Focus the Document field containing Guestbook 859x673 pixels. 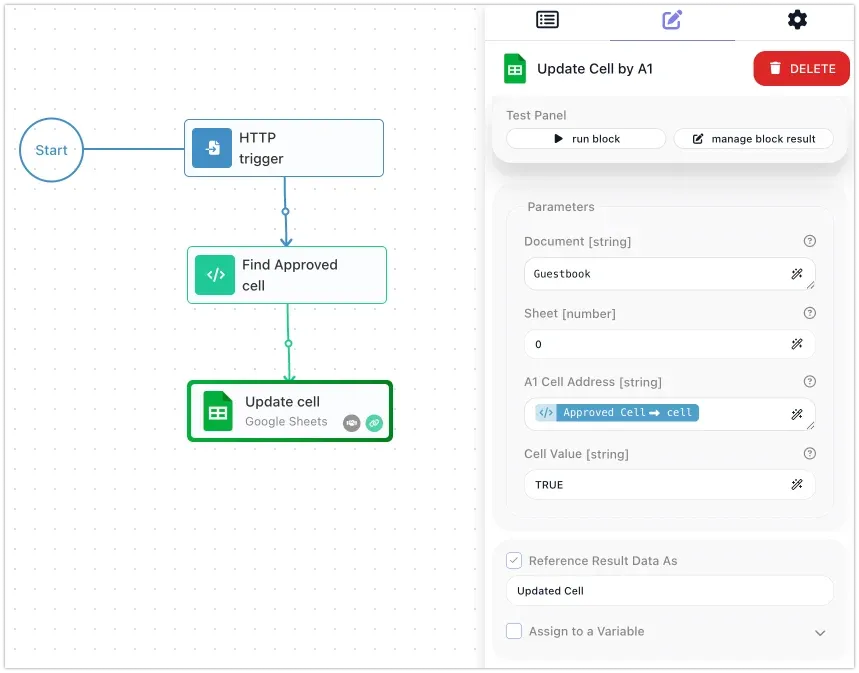(x=669, y=274)
